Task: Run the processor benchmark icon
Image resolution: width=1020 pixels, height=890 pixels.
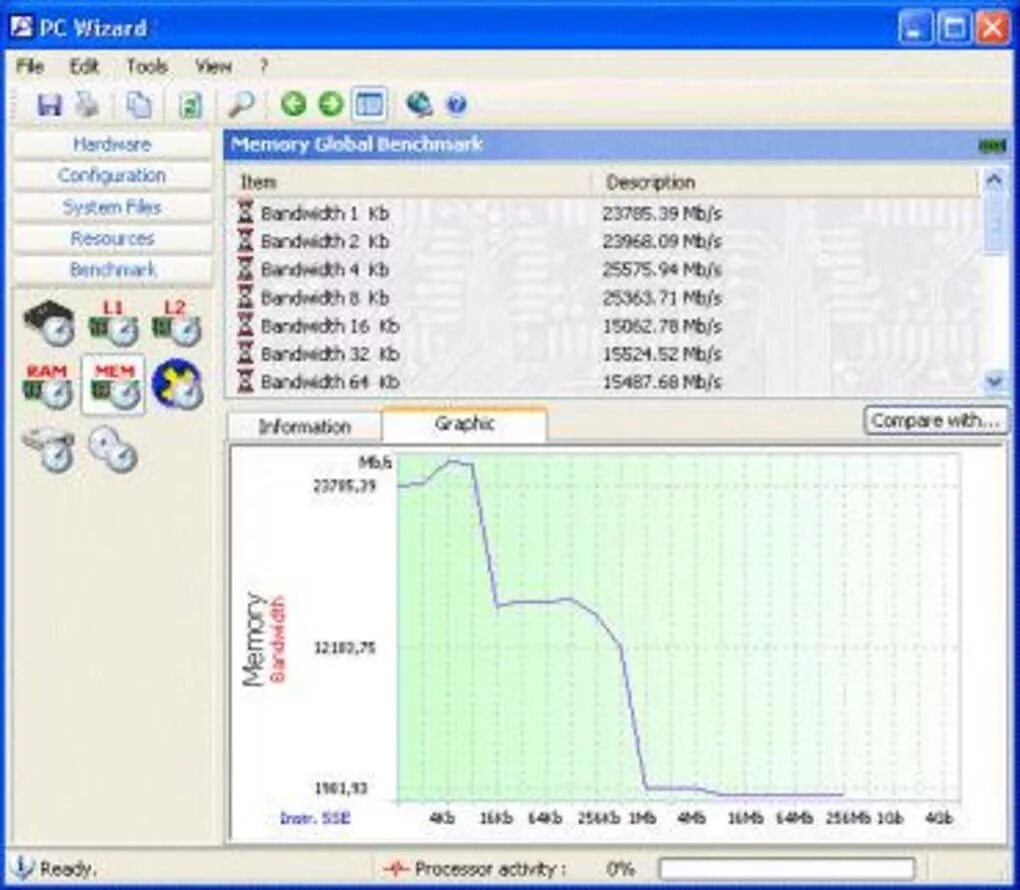Action: (49, 322)
